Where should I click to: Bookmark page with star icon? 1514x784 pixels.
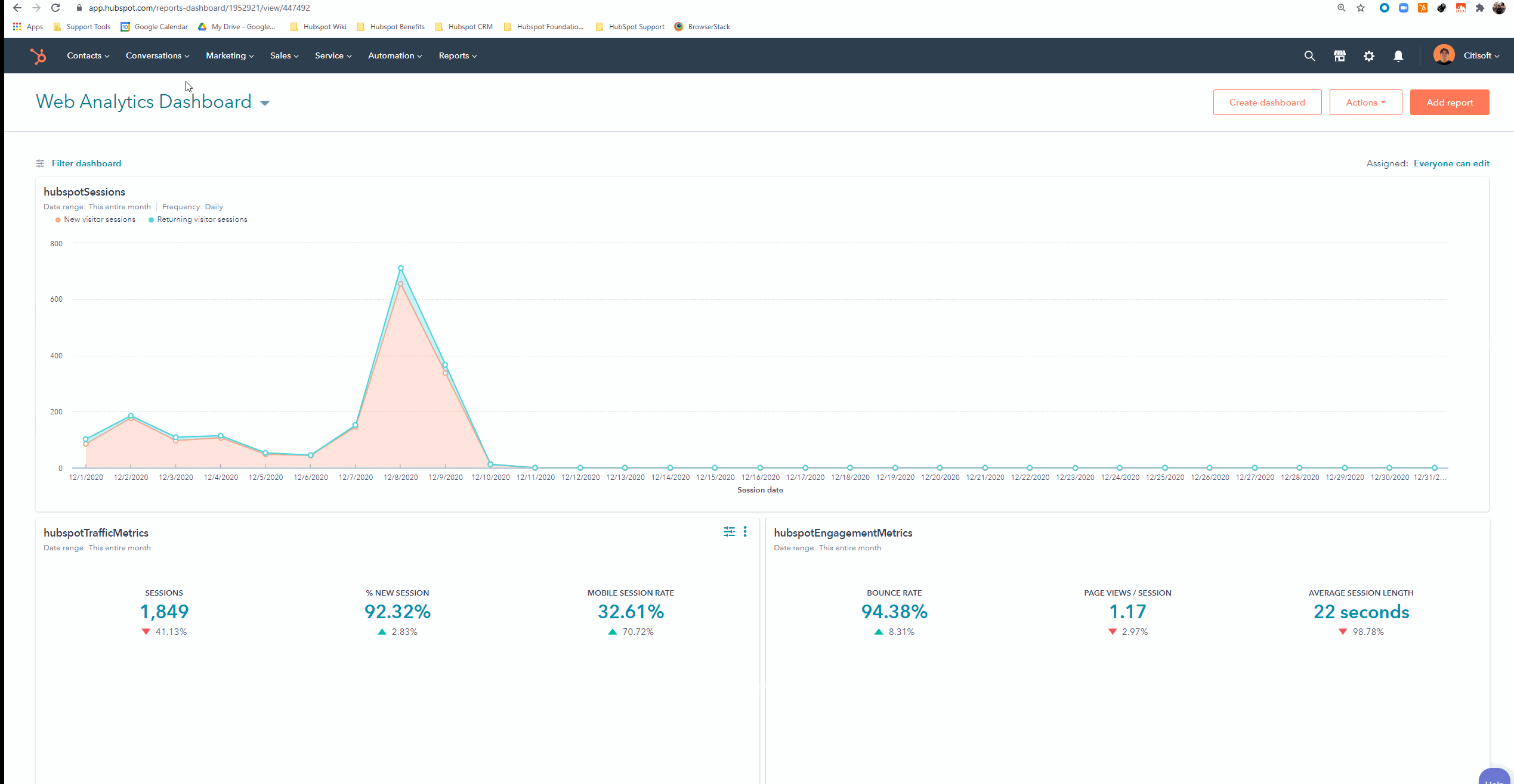[1361, 8]
